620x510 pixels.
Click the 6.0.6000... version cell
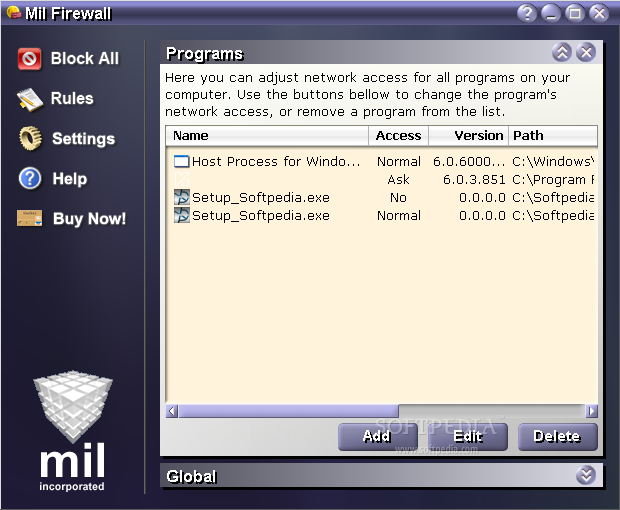pyautogui.click(x=469, y=161)
